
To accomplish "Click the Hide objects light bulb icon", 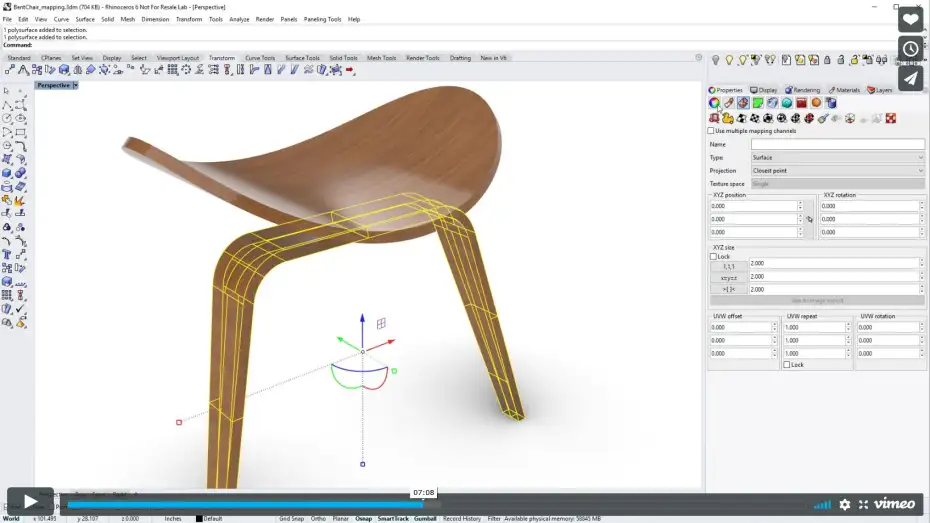I will click(715, 60).
